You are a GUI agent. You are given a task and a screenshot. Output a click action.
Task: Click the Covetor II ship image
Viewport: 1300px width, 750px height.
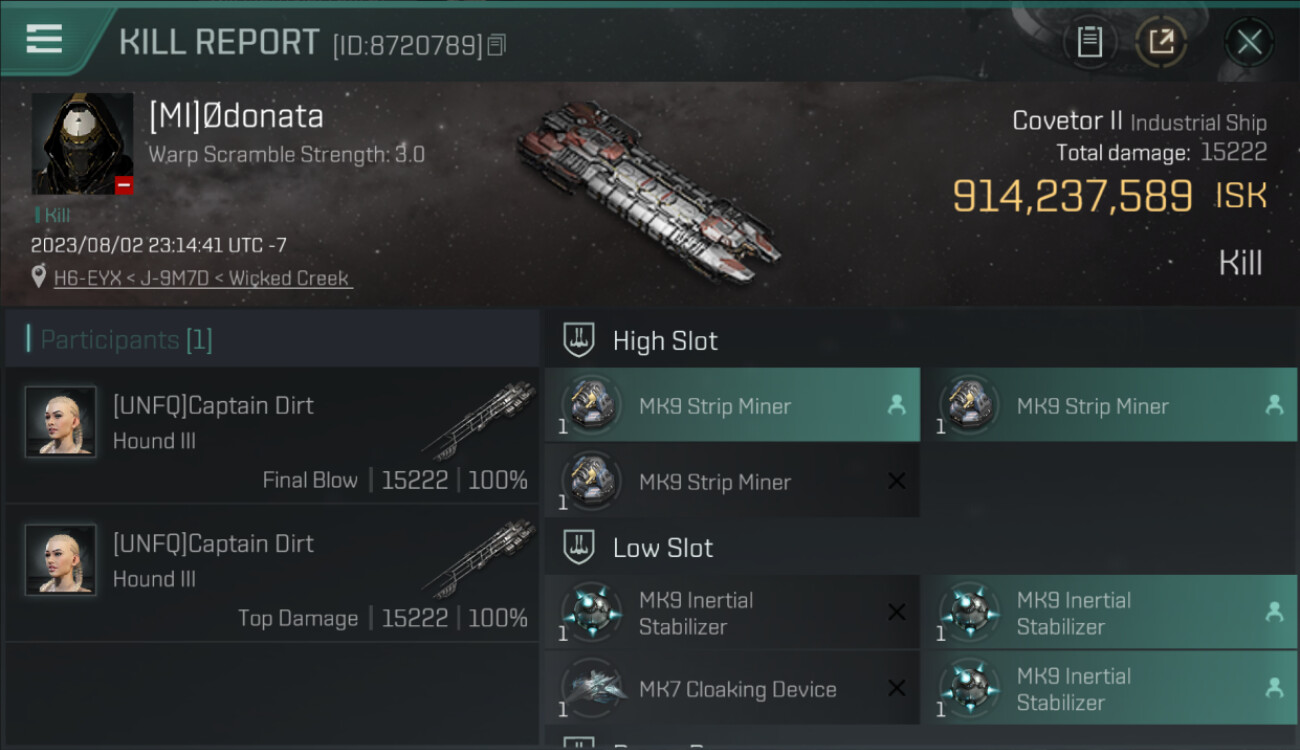click(x=648, y=190)
